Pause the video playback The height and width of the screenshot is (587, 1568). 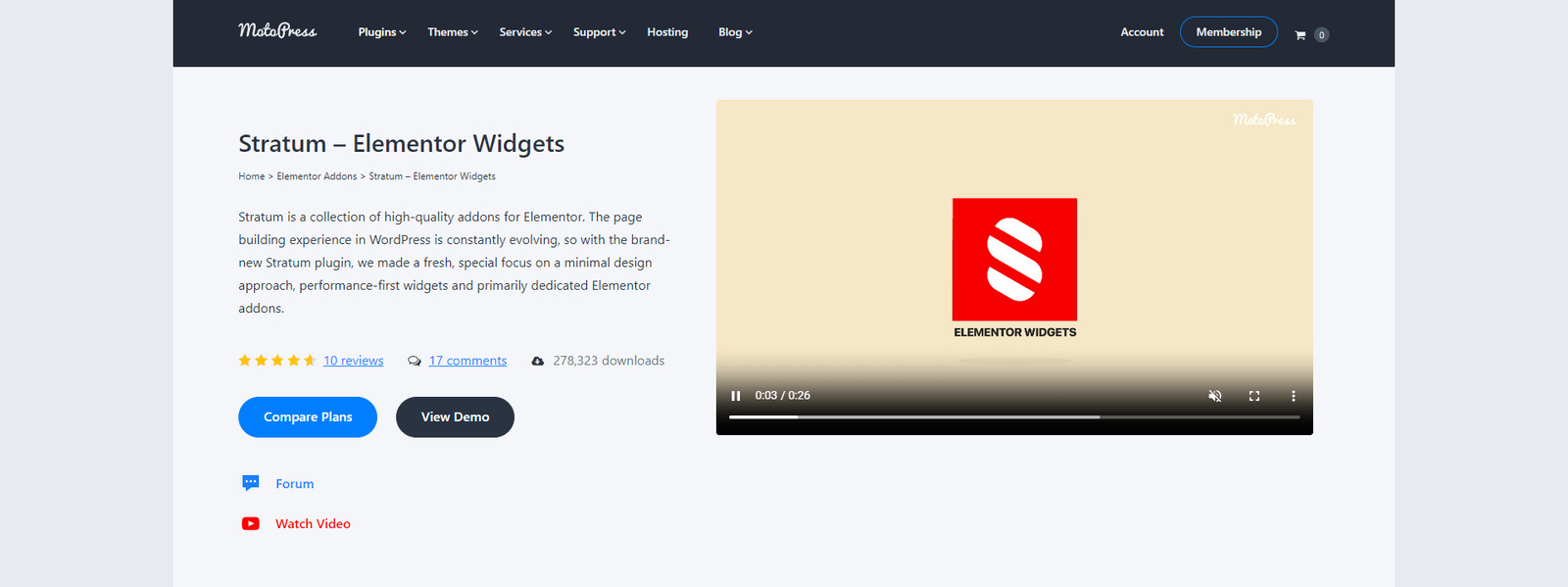[736, 396]
